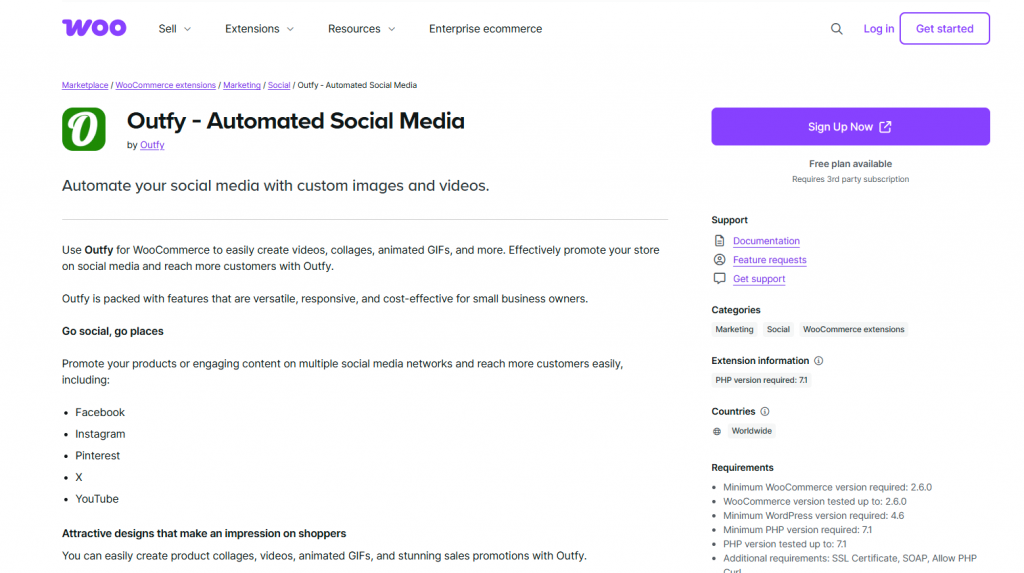Open the Documentation link
This screenshot has width=1024, height=573.
[766, 240]
